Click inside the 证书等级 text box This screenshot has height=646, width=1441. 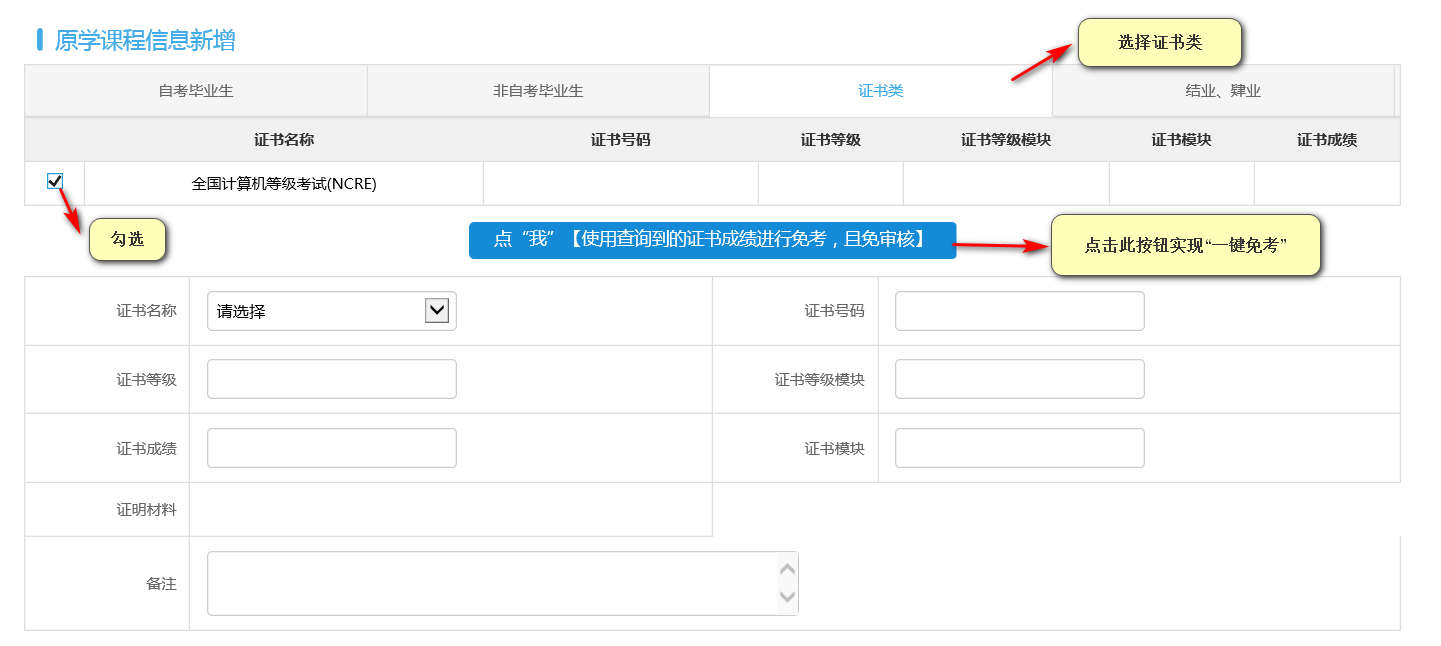tap(330, 378)
